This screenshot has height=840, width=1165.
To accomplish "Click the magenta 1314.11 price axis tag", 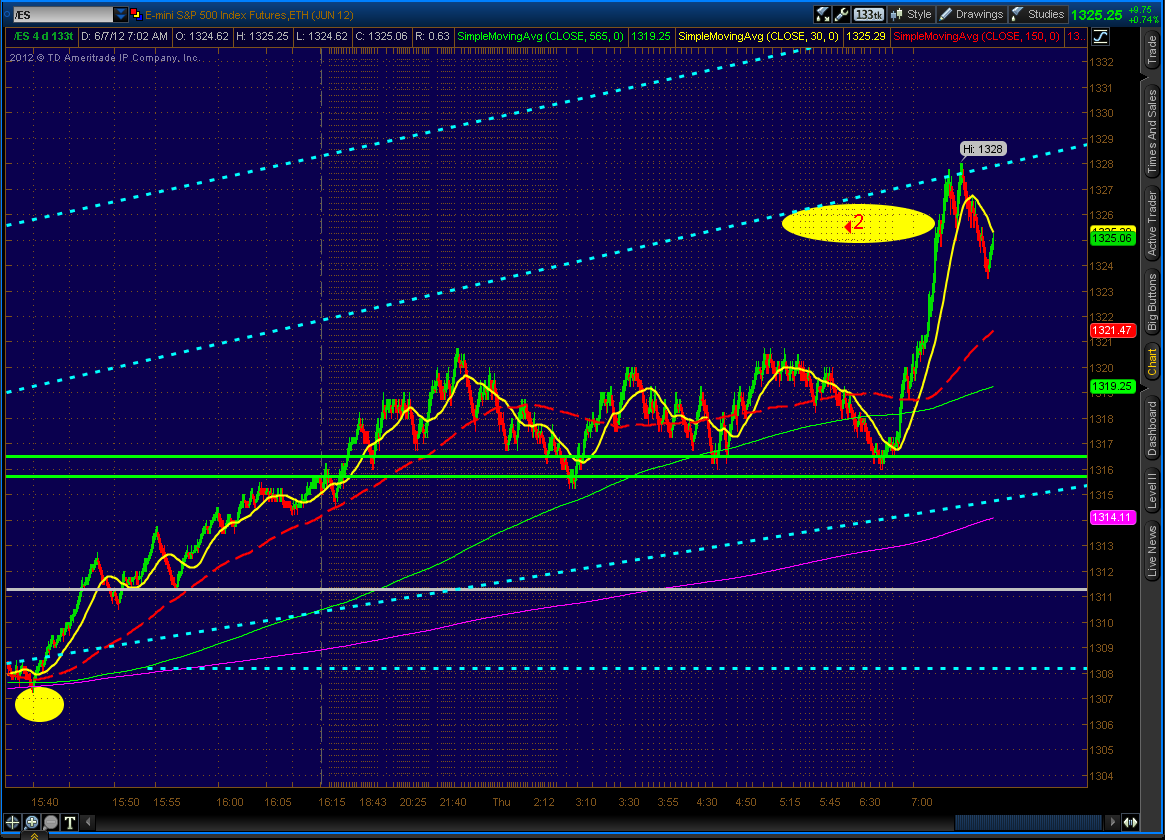I will [1112, 518].
